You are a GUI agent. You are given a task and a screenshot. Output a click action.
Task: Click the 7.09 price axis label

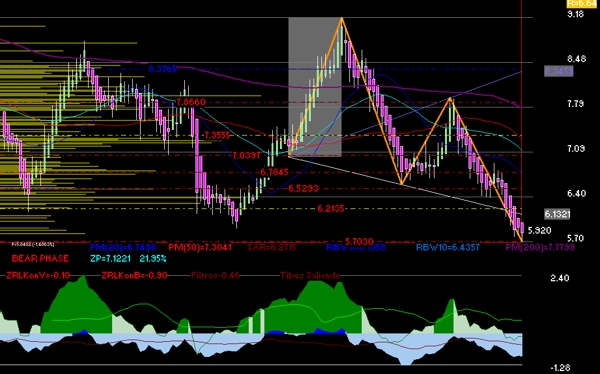(576, 149)
